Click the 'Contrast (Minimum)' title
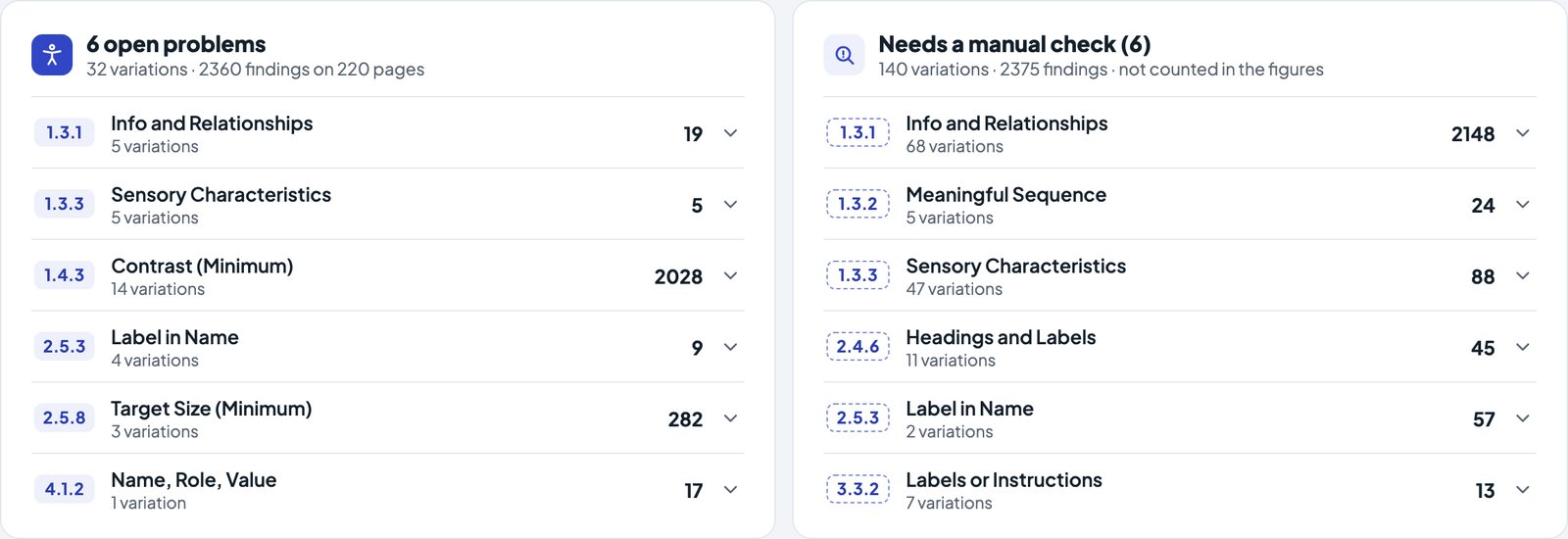Image resolution: width=1568 pixels, height=539 pixels. point(202,266)
